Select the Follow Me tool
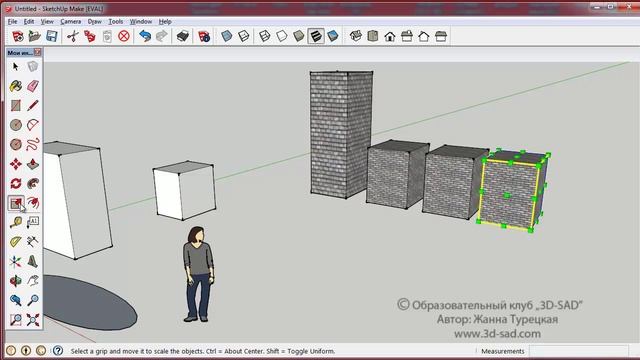 coord(33,183)
